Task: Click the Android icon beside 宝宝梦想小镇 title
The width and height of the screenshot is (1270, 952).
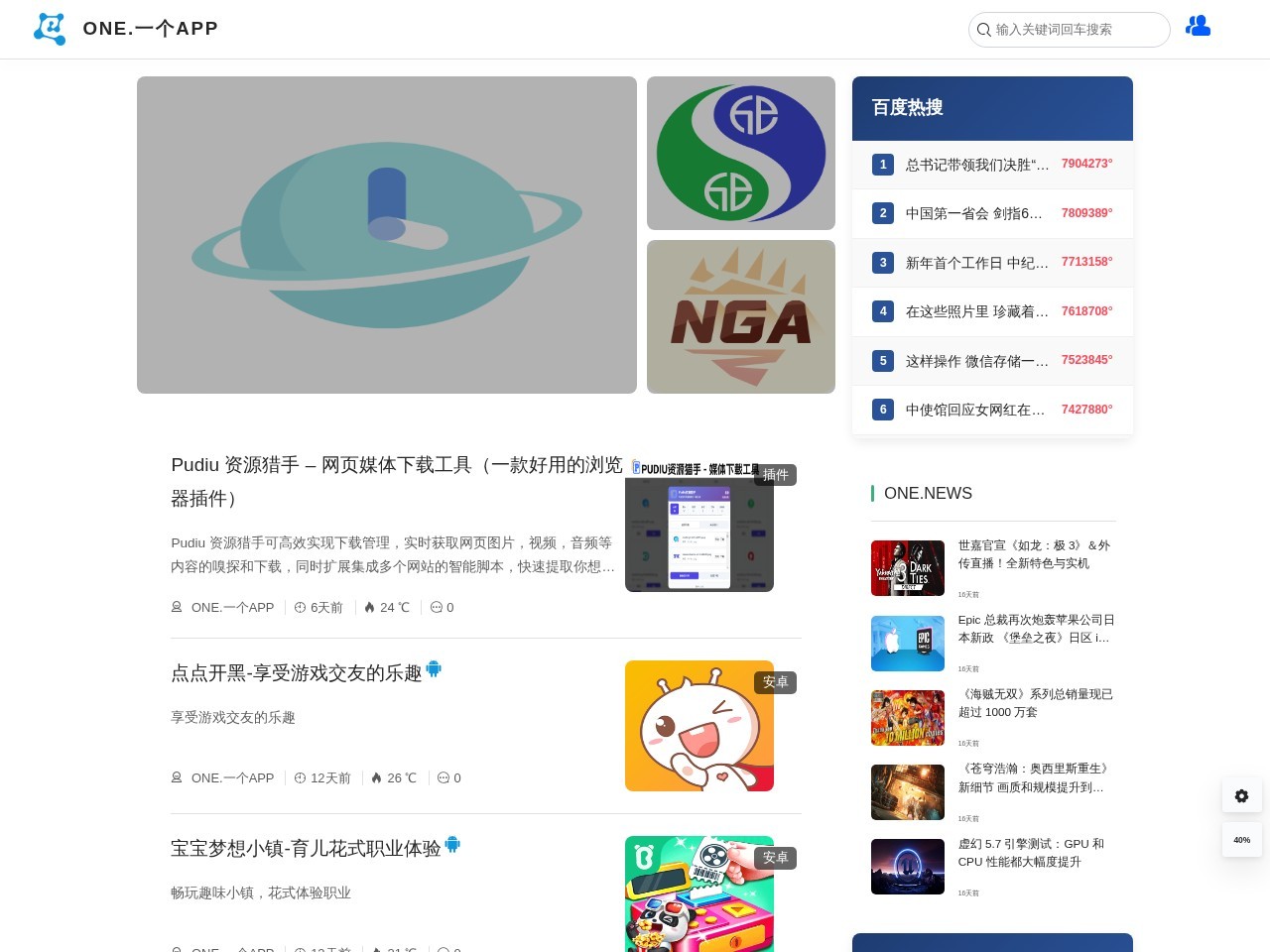Action: click(452, 845)
